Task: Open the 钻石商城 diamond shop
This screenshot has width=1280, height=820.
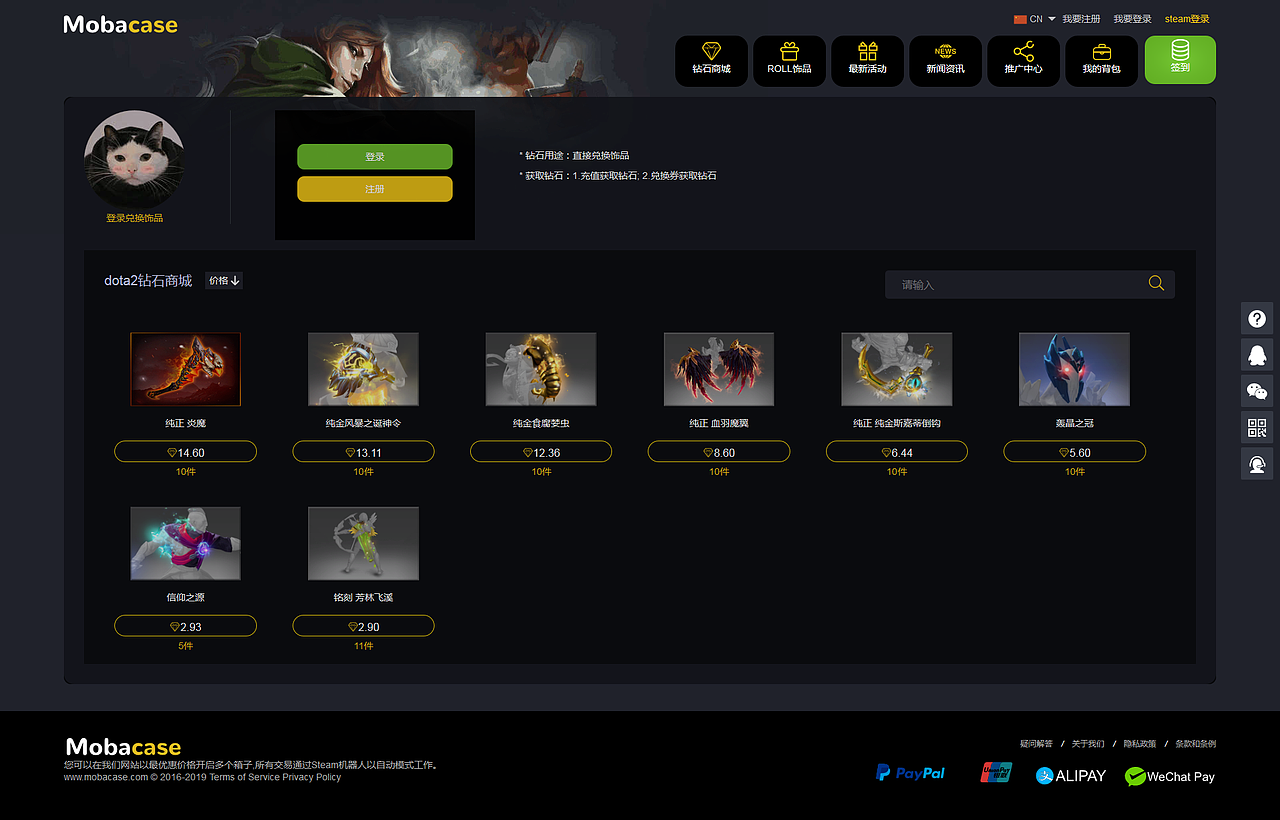Action: coord(711,61)
